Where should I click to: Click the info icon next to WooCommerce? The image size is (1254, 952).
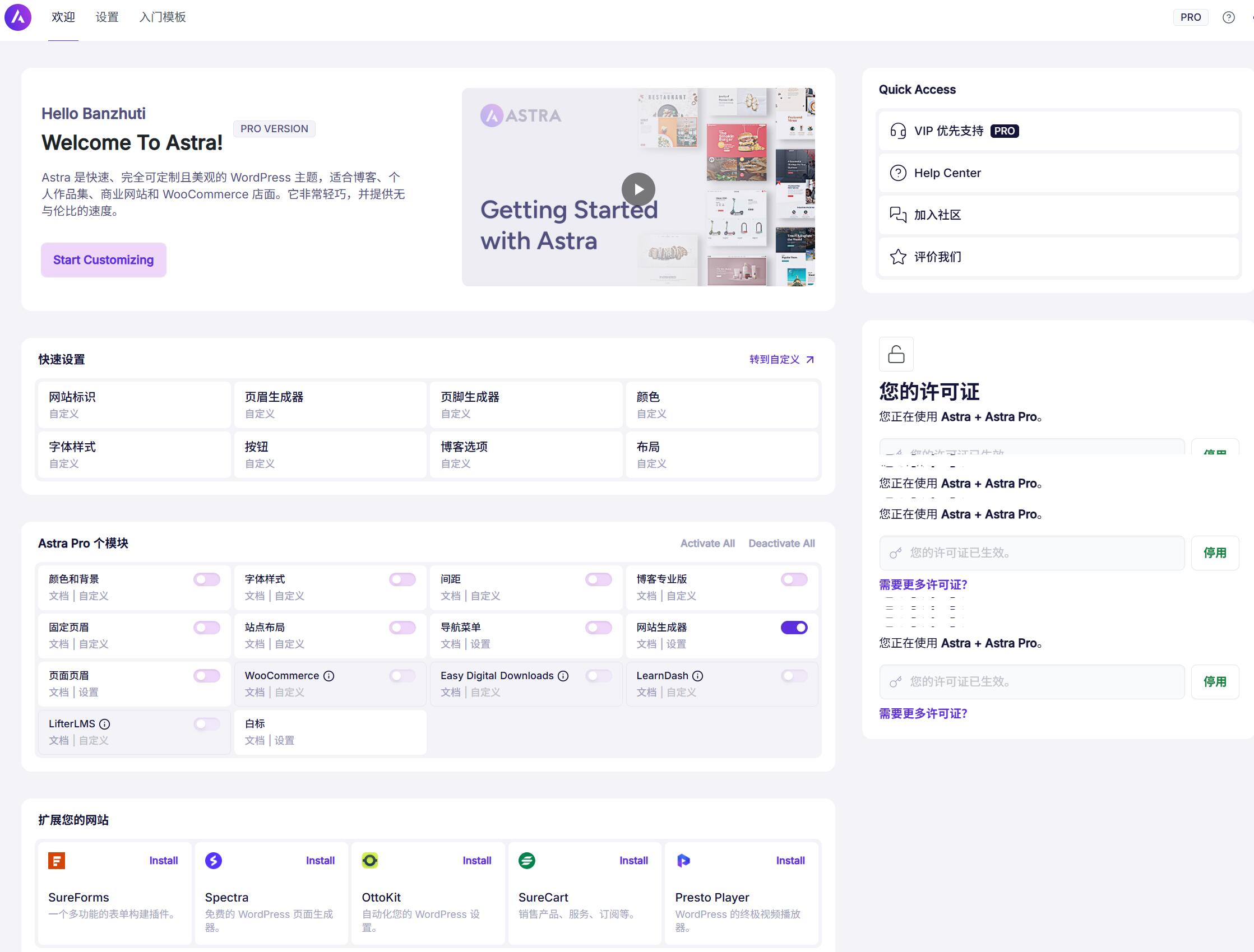pyautogui.click(x=329, y=675)
